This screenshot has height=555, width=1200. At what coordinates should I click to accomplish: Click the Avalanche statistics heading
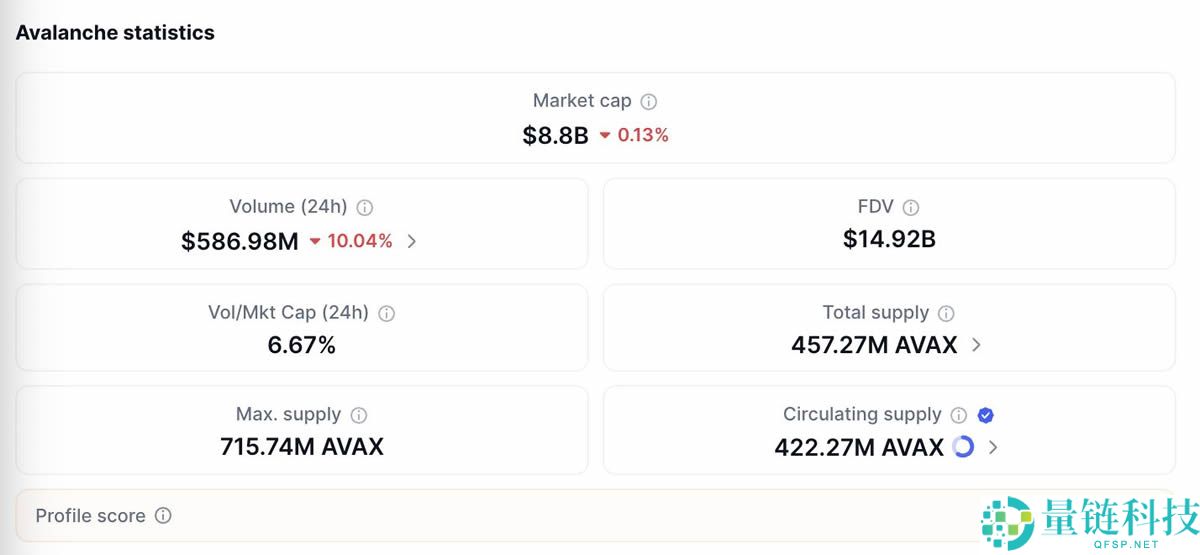tap(115, 32)
